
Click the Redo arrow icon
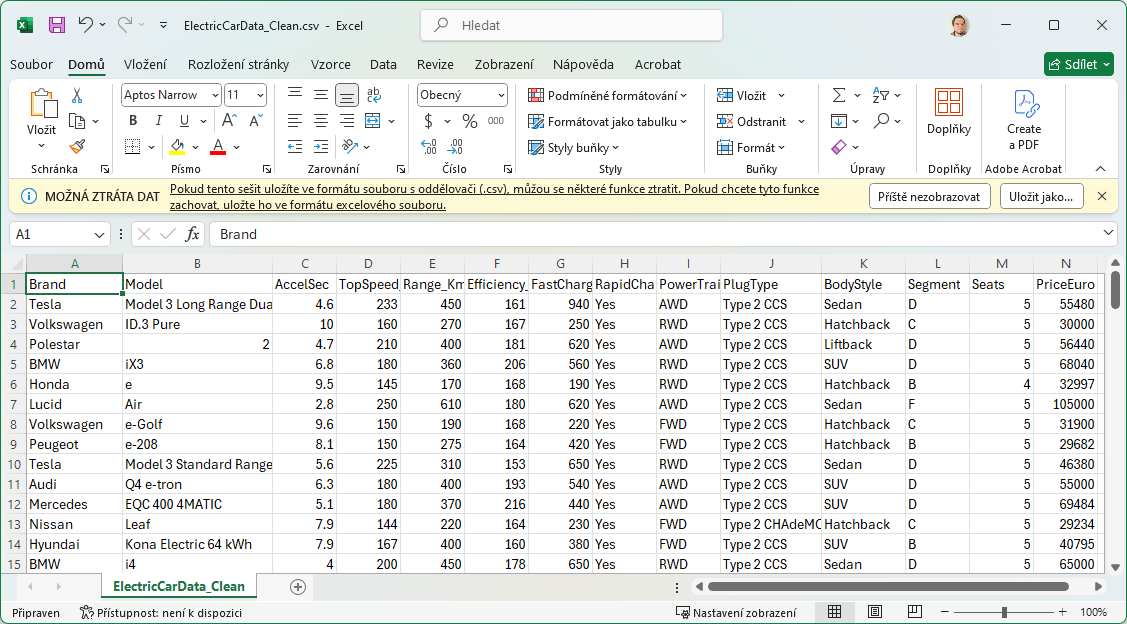pyautogui.click(x=125, y=25)
